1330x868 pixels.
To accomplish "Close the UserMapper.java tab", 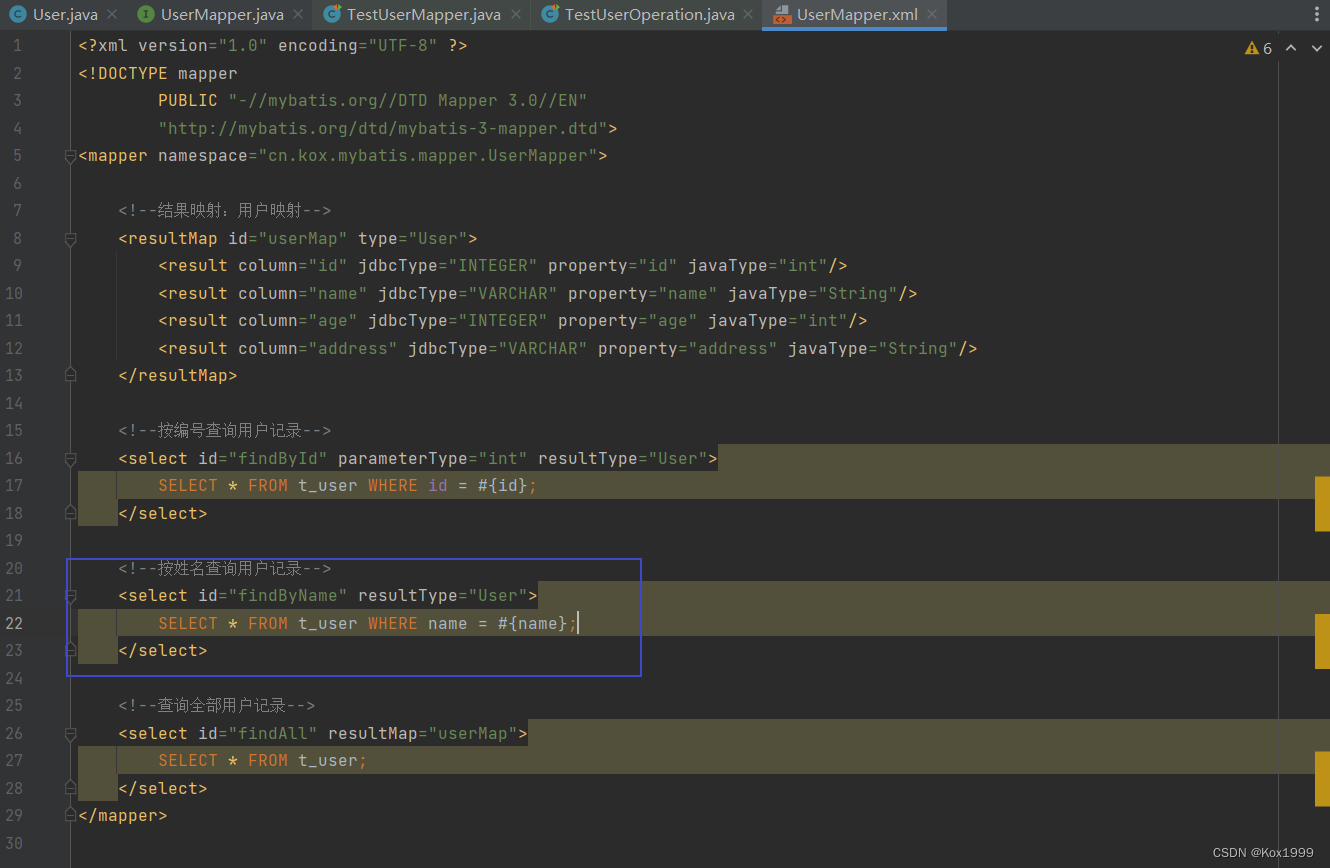I will [x=299, y=15].
